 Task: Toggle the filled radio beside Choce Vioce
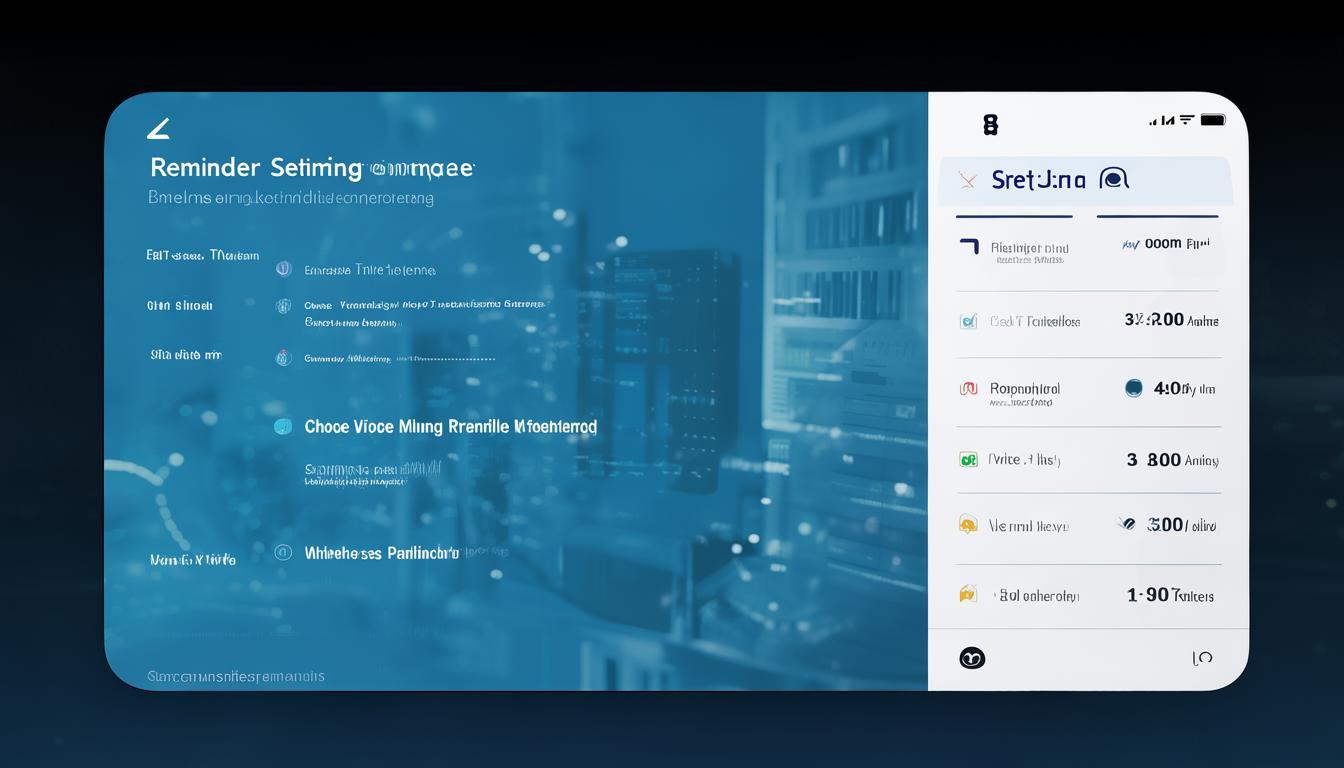pyautogui.click(x=283, y=427)
